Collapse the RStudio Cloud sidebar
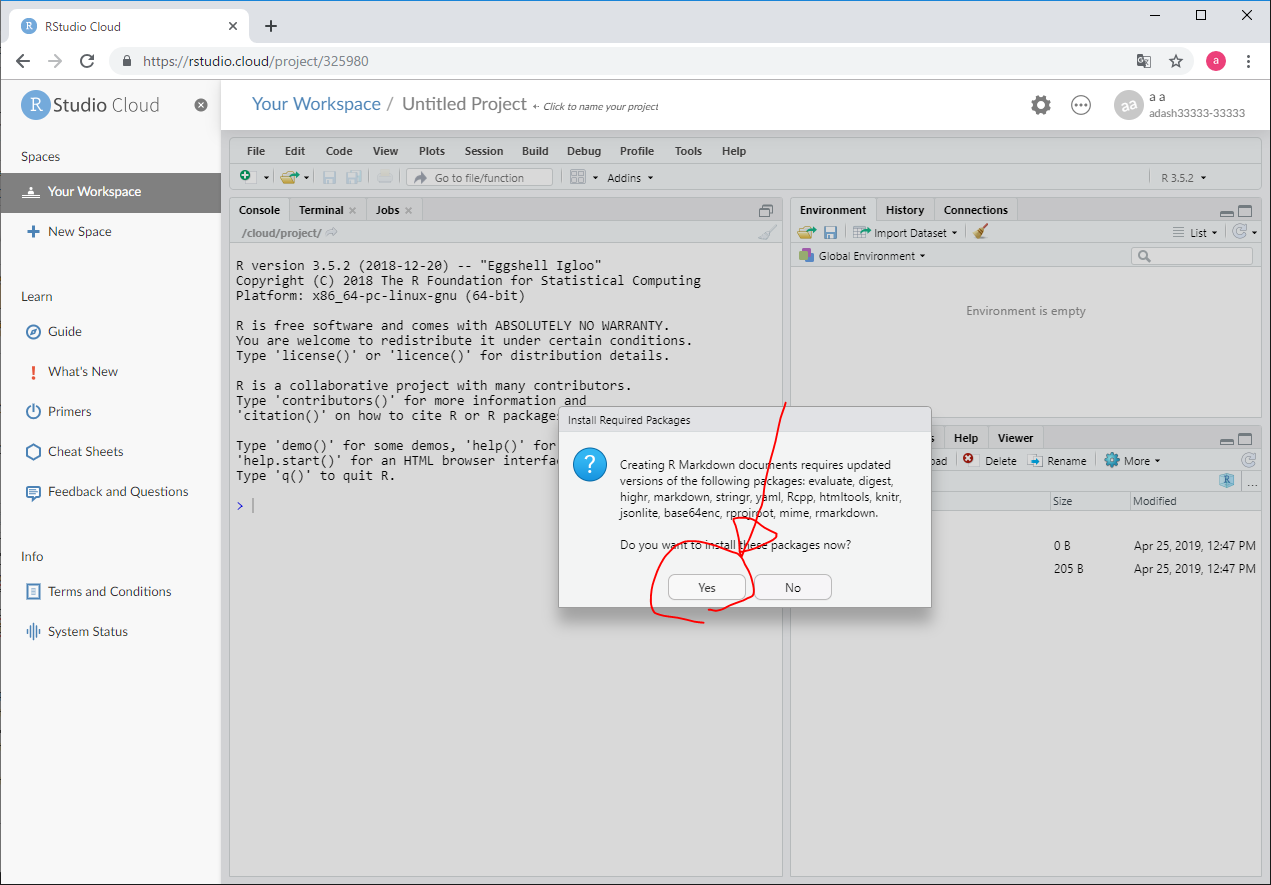1271x885 pixels. click(201, 105)
